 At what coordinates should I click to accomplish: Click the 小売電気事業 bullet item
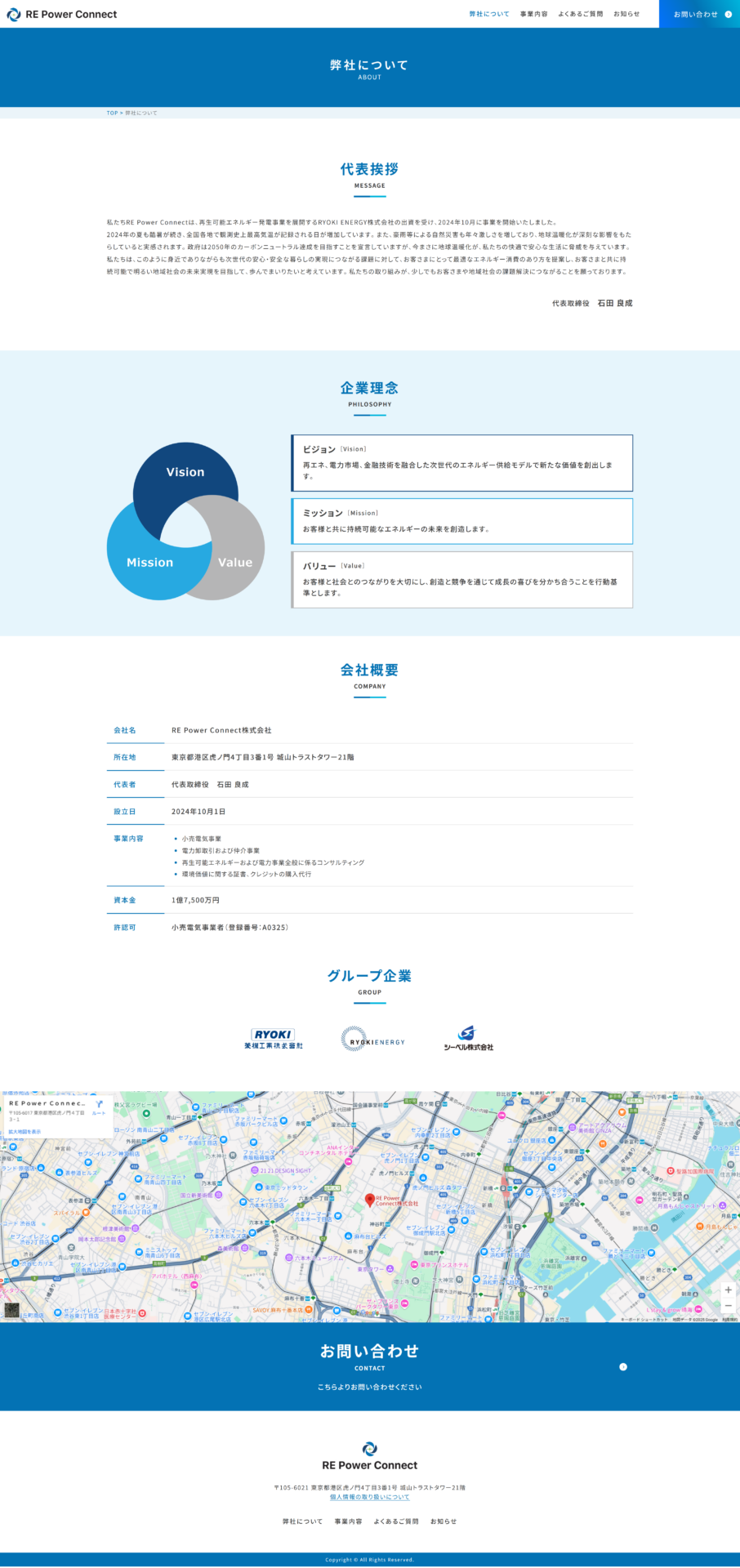click(201, 839)
